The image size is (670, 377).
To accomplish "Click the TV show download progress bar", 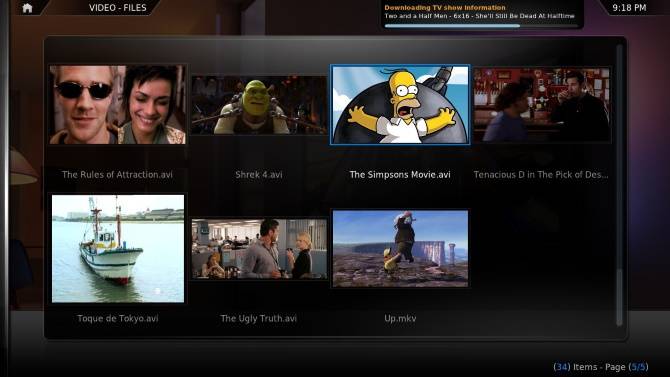I will point(480,26).
